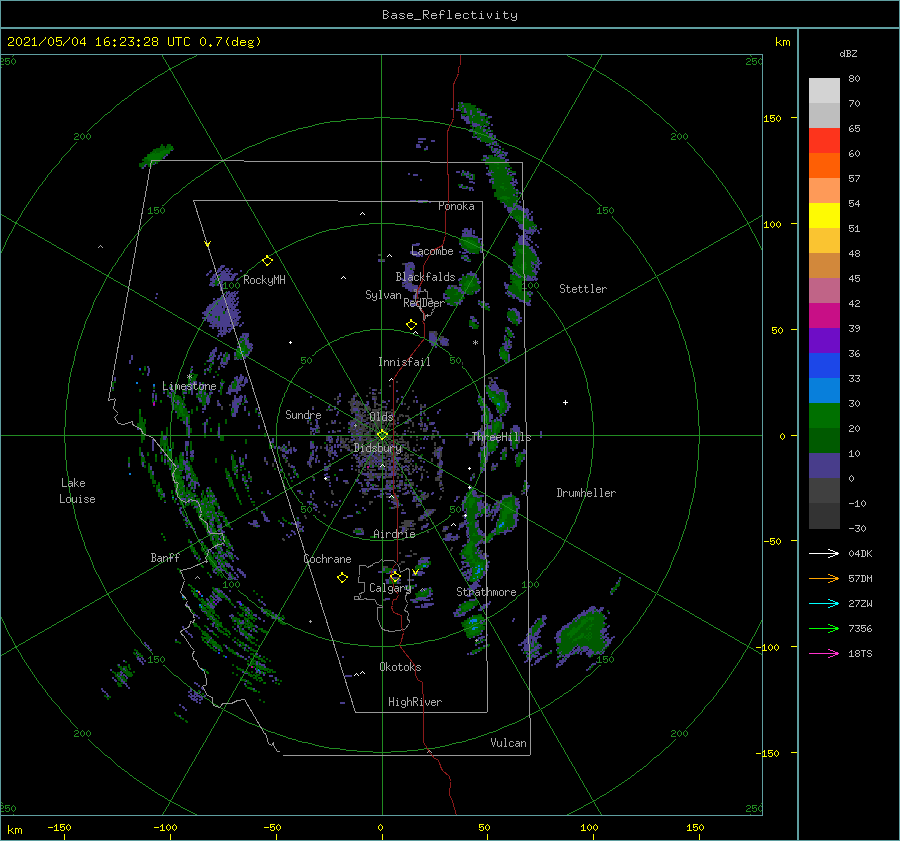Click the Airdrie label
The width and height of the screenshot is (900, 841).
click(x=394, y=534)
